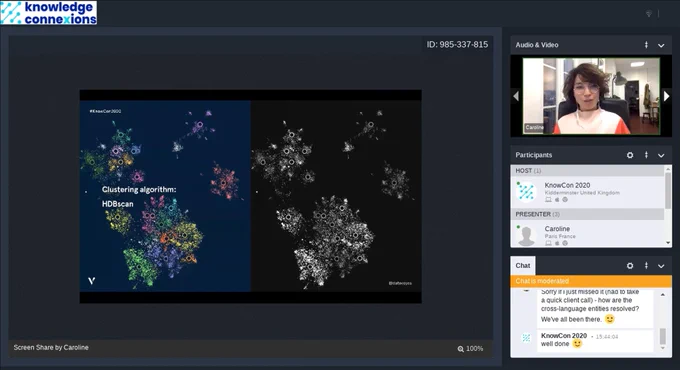
Task: Click smiley emoji after 'well done'
Action: (x=577, y=344)
